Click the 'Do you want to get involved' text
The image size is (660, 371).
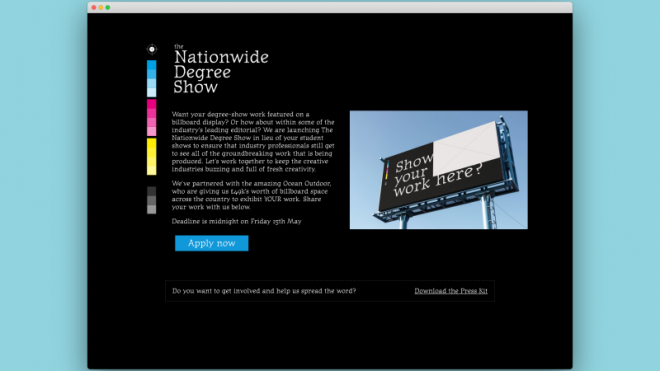(264, 291)
